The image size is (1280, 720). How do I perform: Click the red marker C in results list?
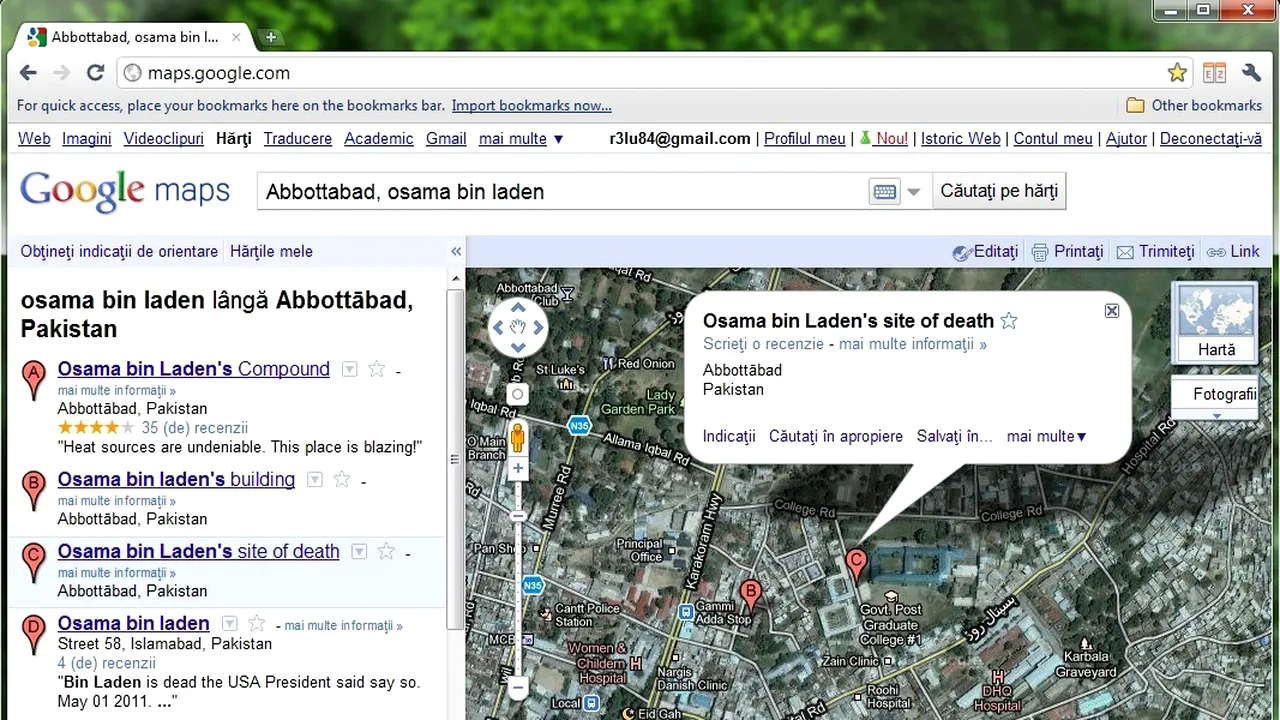coord(34,561)
